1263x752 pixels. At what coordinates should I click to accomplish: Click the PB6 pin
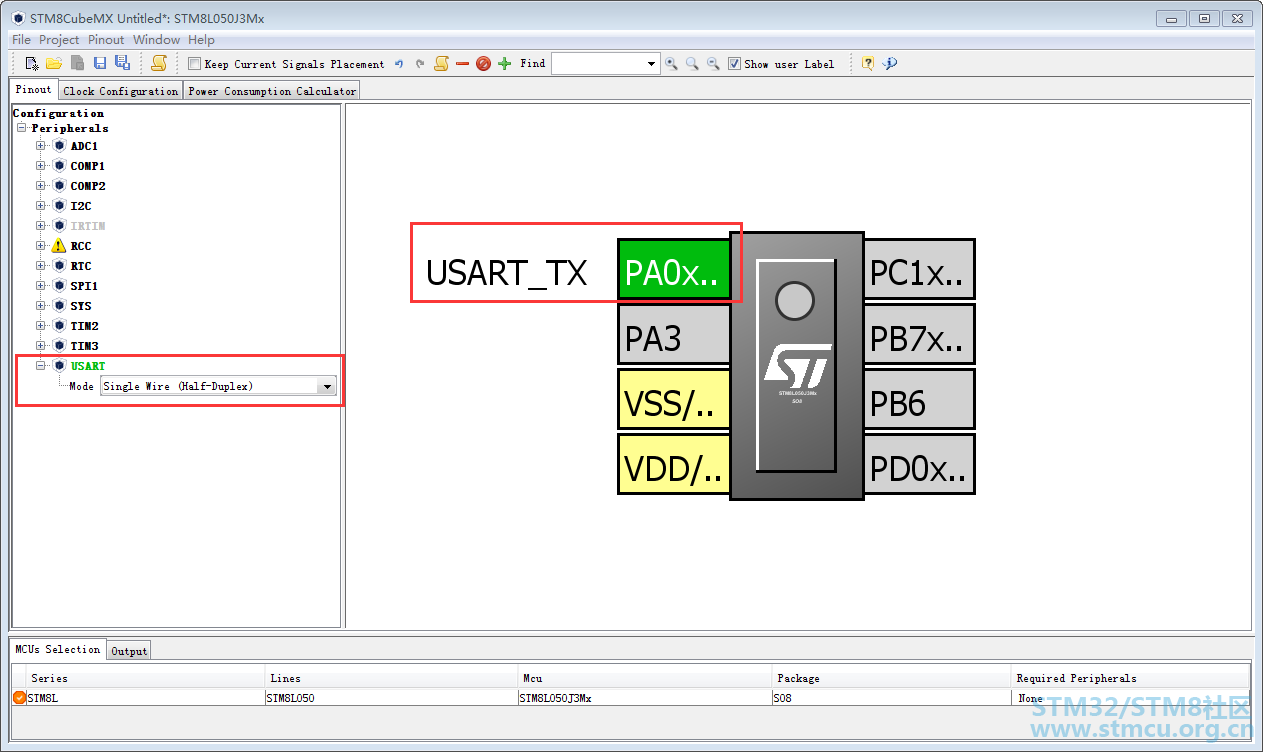pyautogui.click(x=919, y=399)
